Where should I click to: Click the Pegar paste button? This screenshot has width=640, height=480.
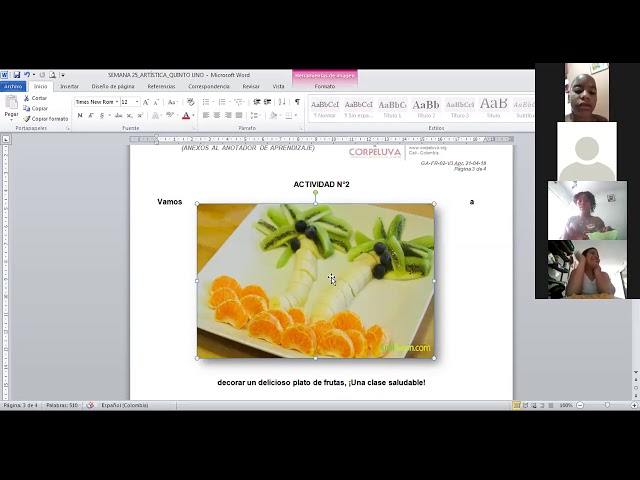tap(11, 108)
